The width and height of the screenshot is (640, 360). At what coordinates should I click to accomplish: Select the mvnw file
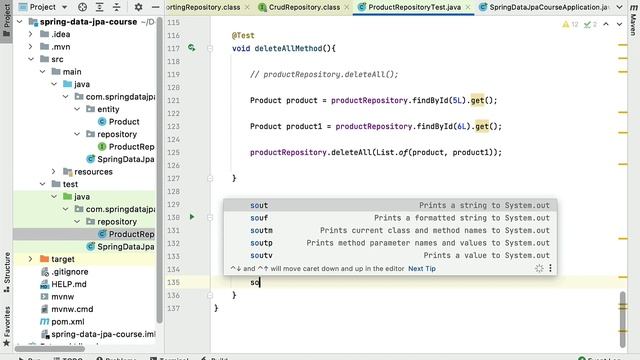pyautogui.click(x=58, y=296)
